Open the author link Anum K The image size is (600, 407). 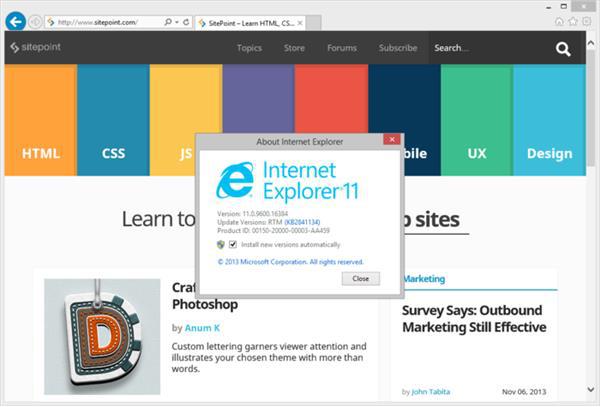pos(202,328)
